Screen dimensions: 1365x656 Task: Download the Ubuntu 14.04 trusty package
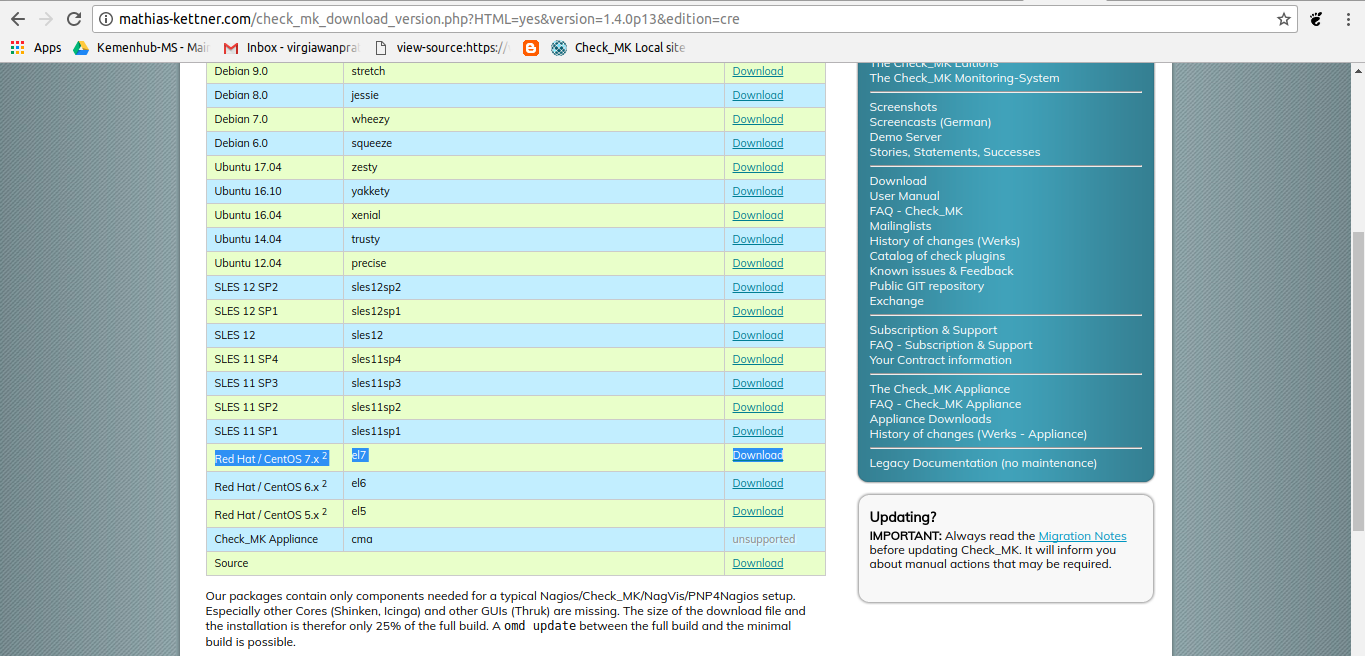tap(757, 239)
